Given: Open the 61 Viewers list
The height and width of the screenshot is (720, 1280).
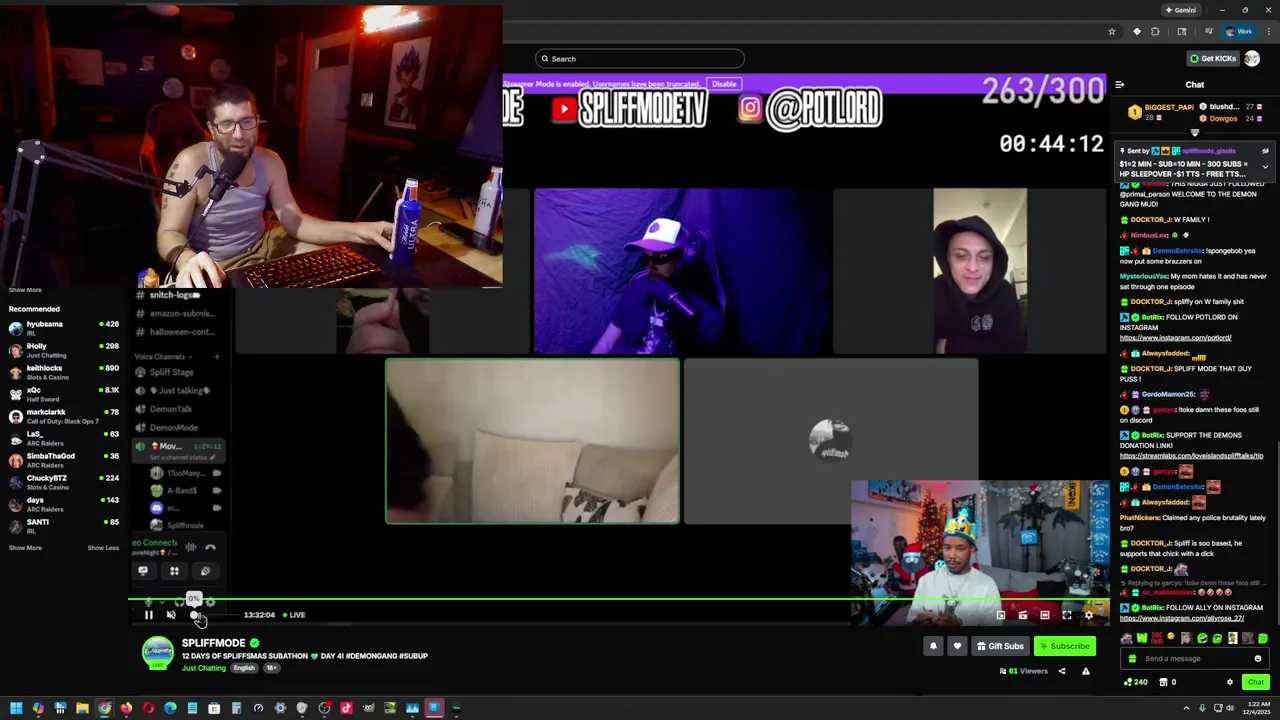Looking at the screenshot, I should 1023,671.
